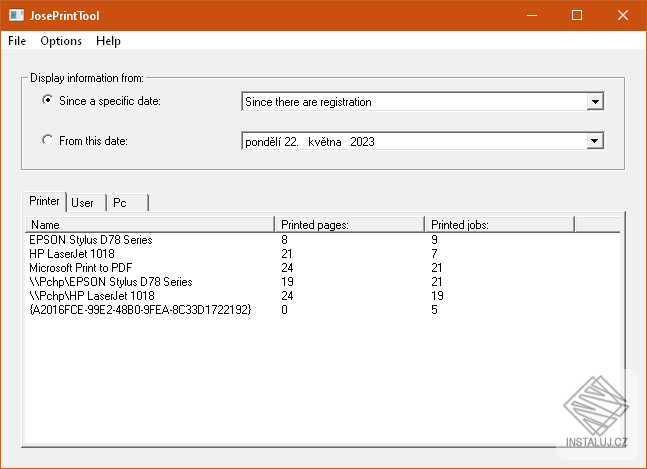Select the 'Since a specific date' radio button
This screenshot has width=647, height=469.
(47, 101)
